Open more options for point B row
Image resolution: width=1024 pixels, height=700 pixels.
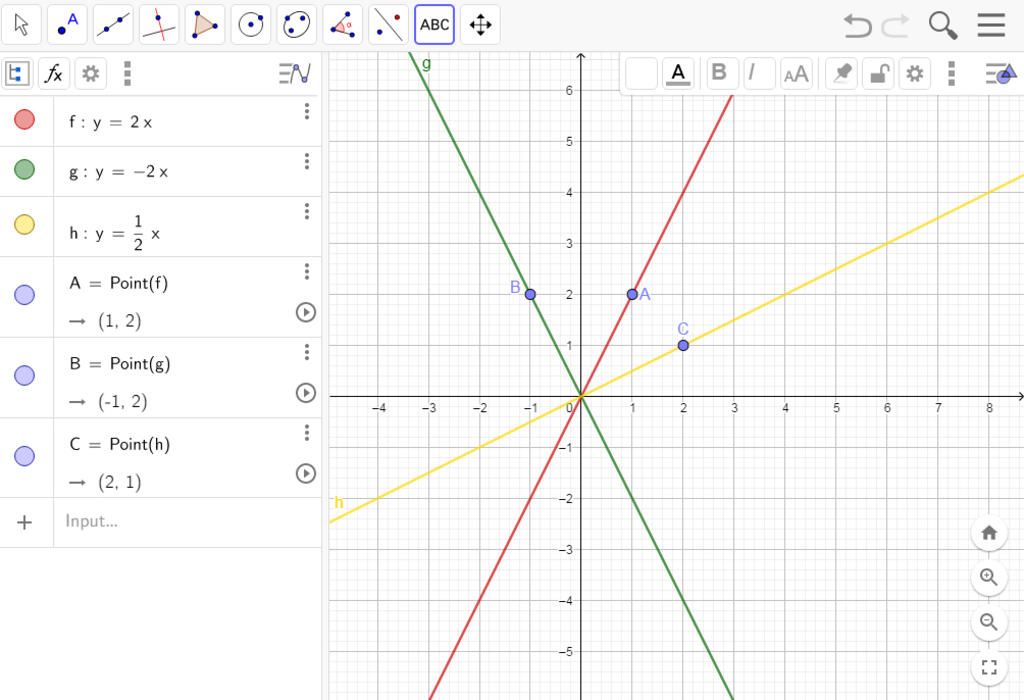[x=306, y=352]
